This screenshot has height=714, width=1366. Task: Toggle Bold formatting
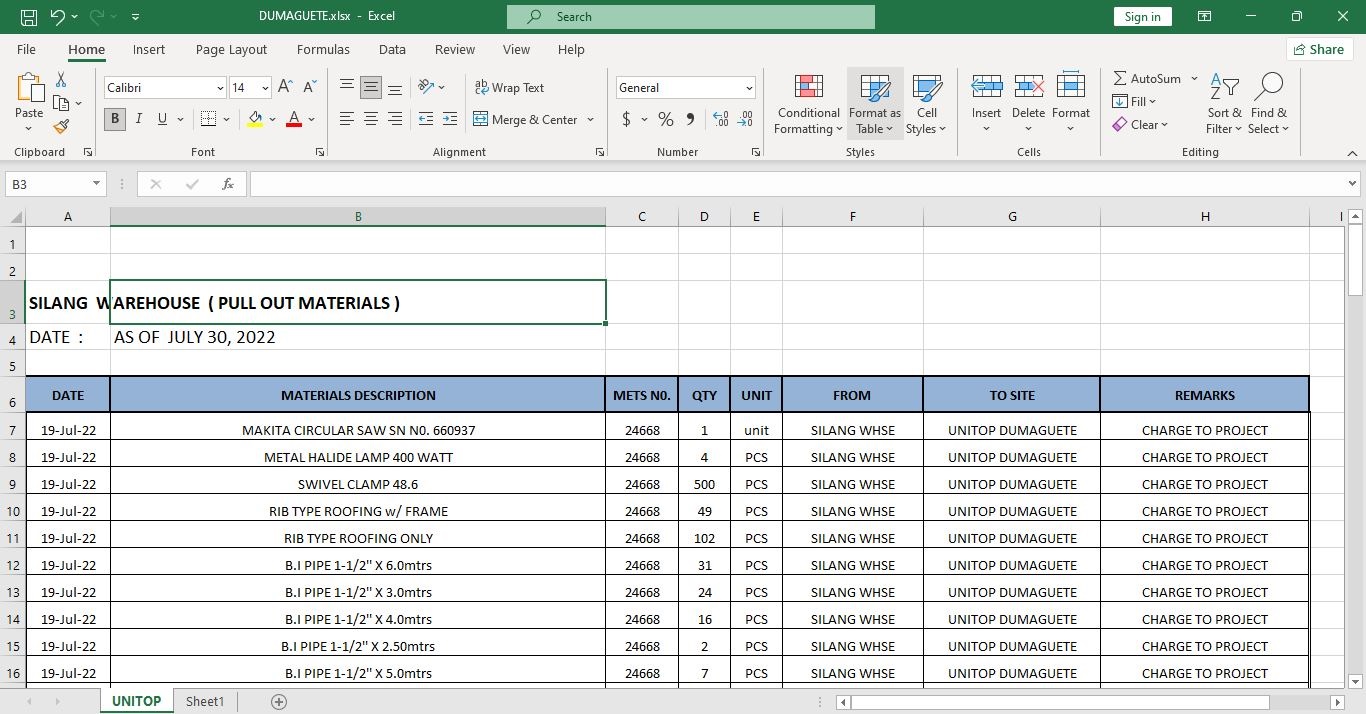pos(115,119)
